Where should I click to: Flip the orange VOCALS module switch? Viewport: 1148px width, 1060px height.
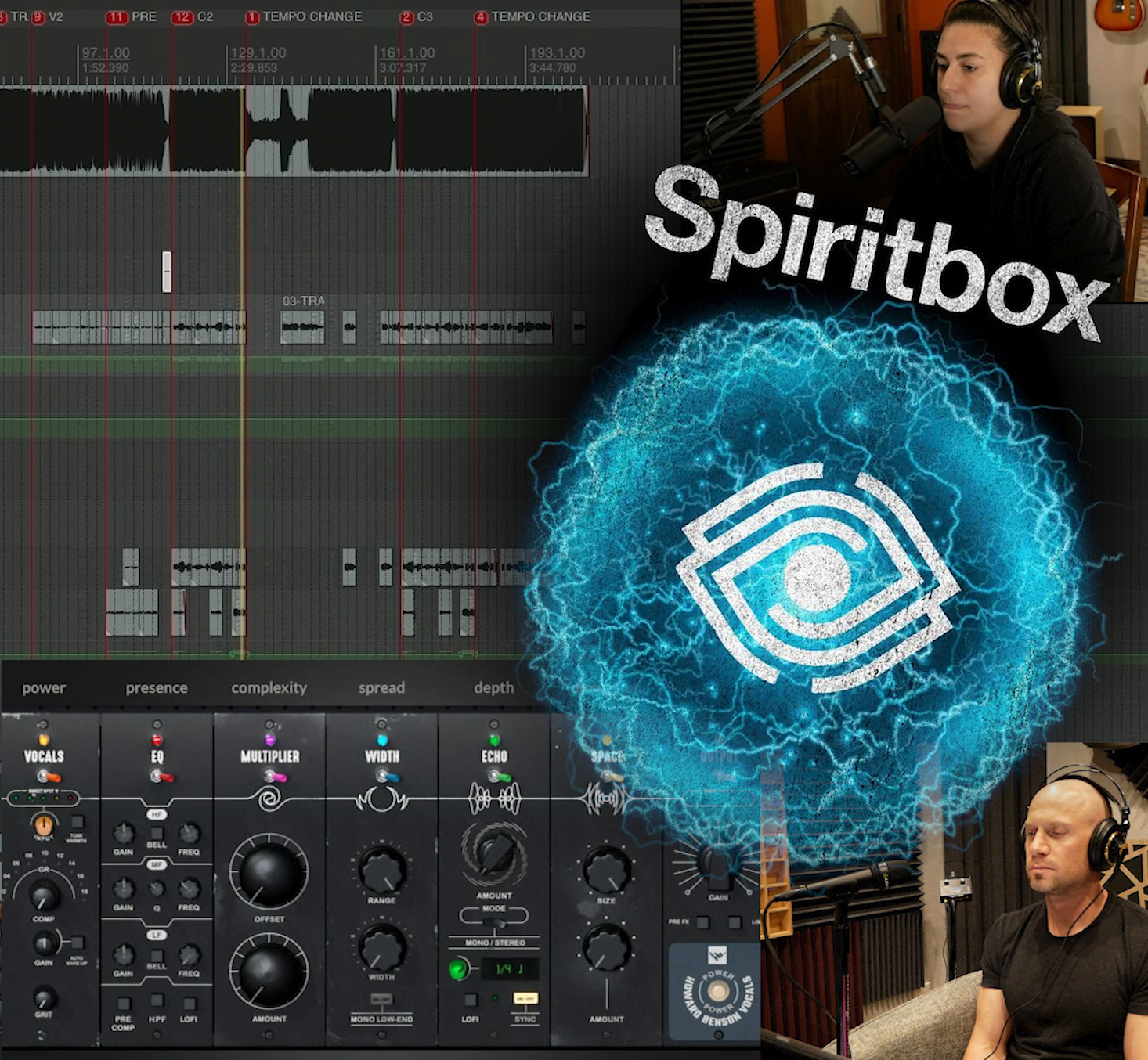(x=49, y=777)
